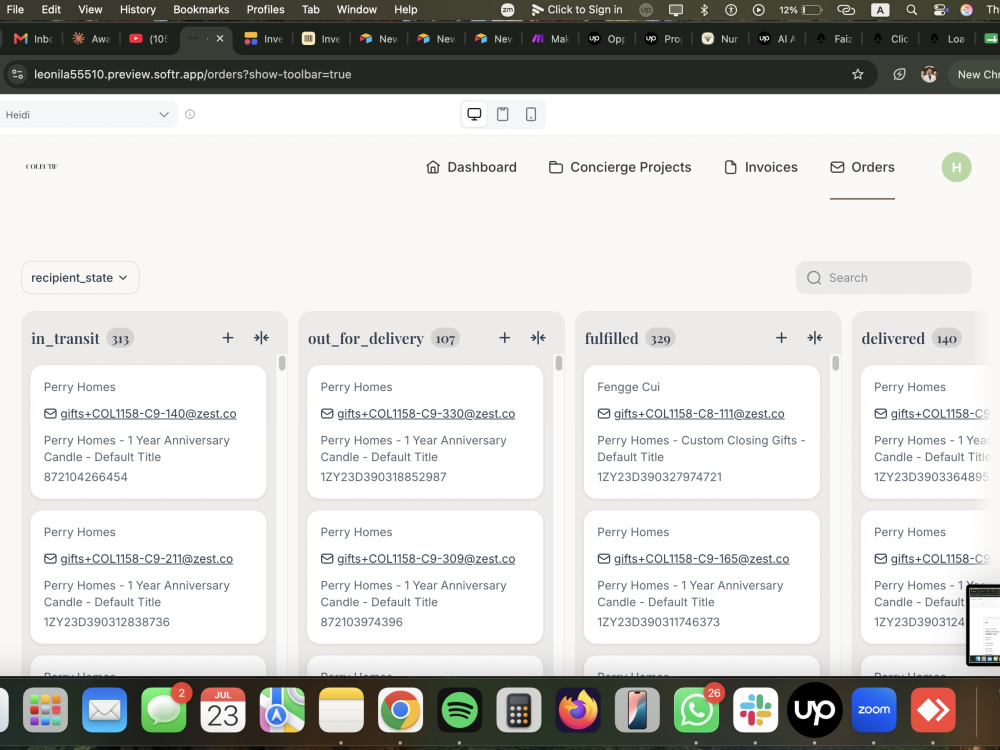This screenshot has width=1000, height=750.
Task: Open Slack from the dock
Action: [x=755, y=710]
